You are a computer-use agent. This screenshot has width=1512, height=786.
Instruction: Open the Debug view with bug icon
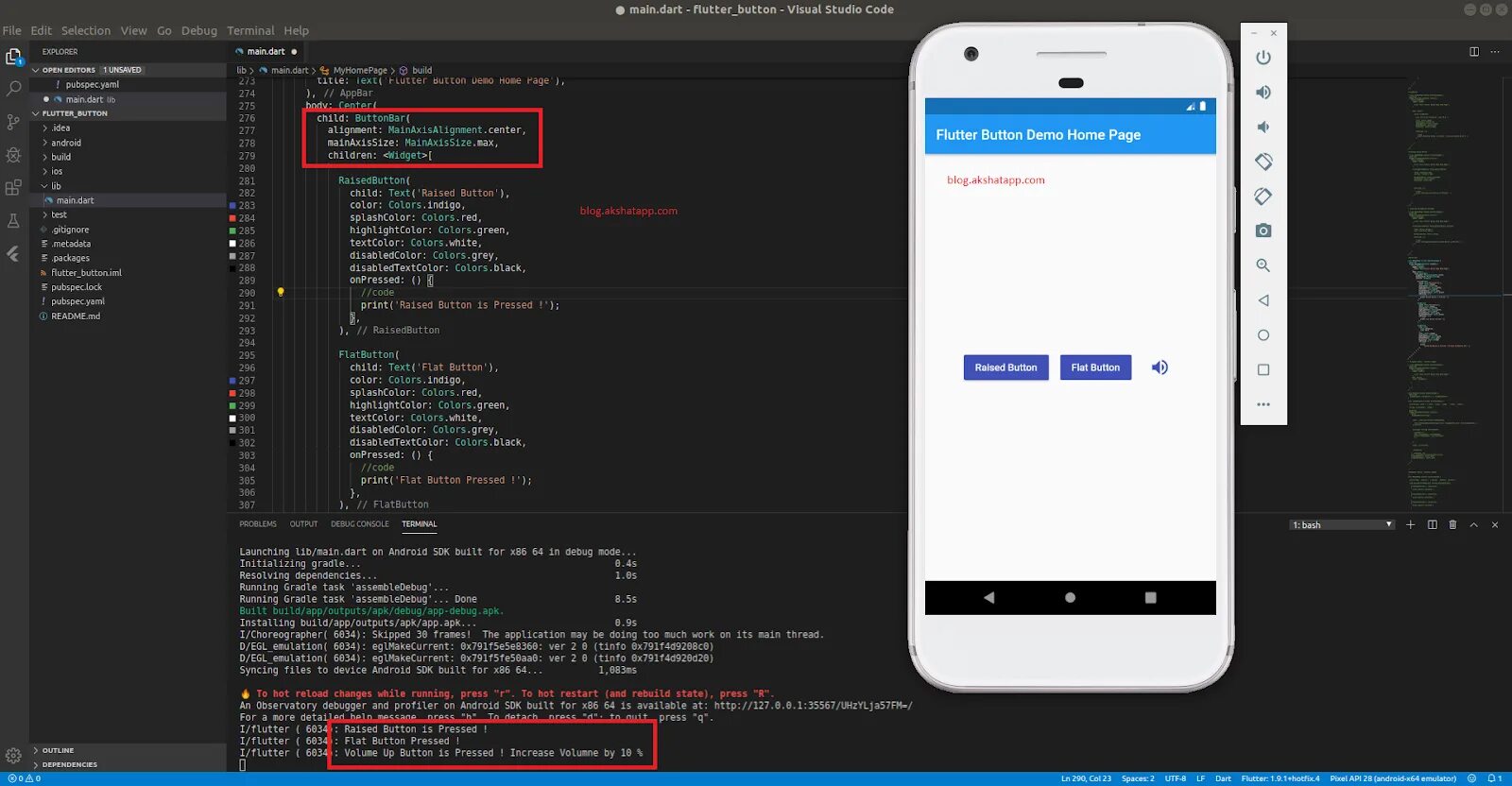coord(13,154)
